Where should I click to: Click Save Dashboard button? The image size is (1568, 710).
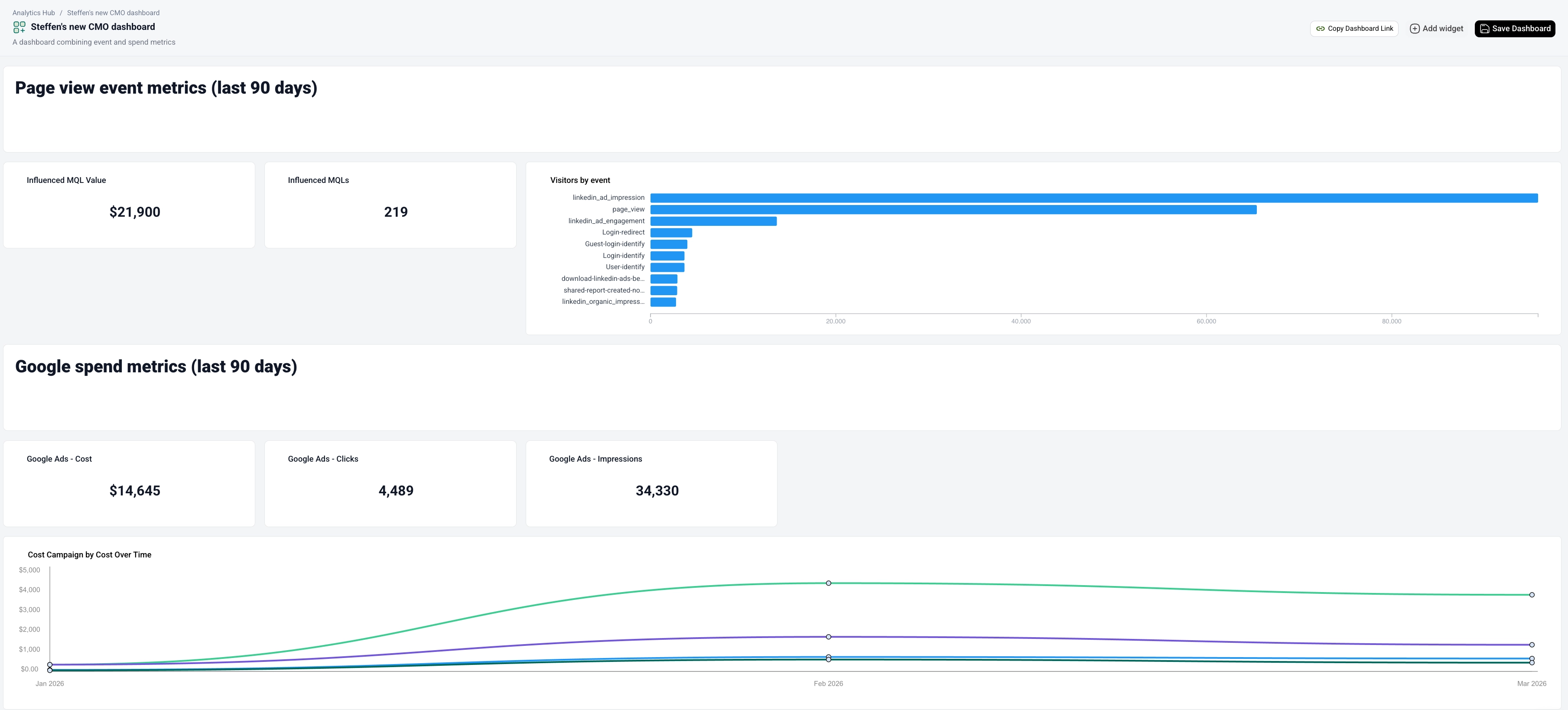tap(1514, 29)
